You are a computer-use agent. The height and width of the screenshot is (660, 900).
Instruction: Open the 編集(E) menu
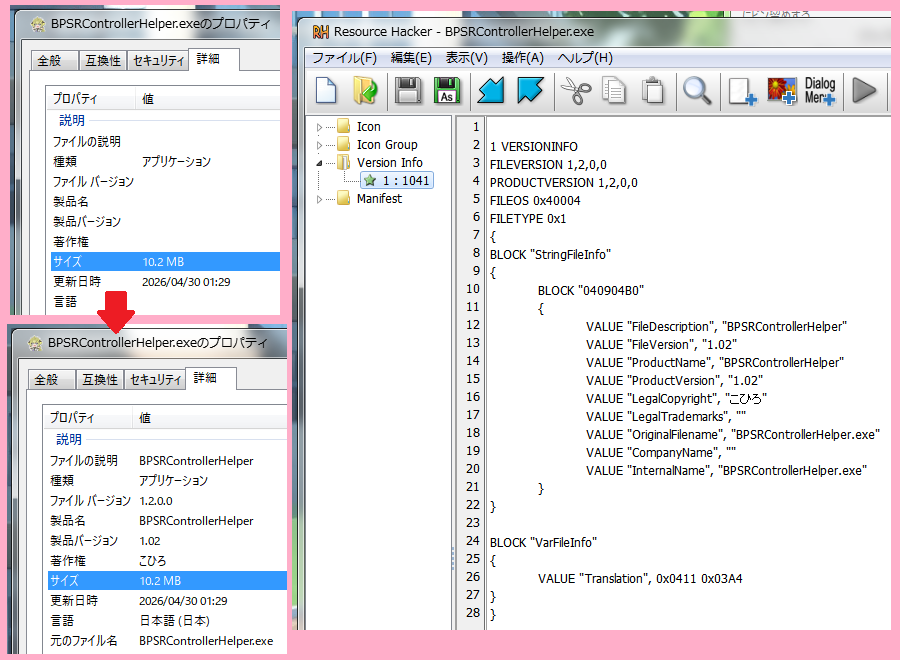tap(411, 58)
